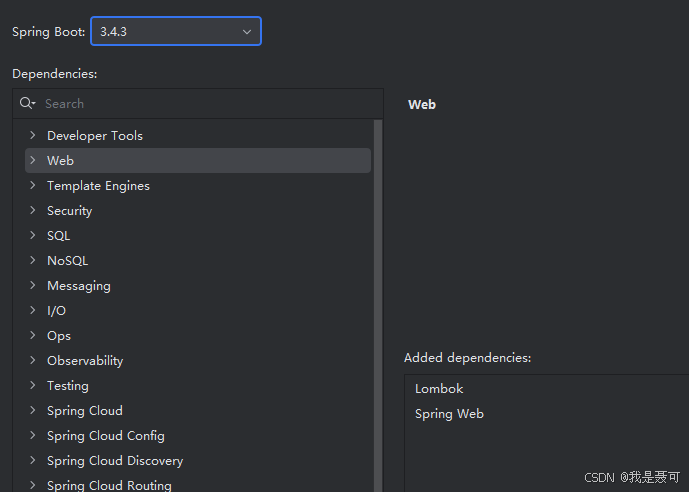The height and width of the screenshot is (492, 689).
Task: Expand the Template Engines chevron
Action: coord(33,185)
